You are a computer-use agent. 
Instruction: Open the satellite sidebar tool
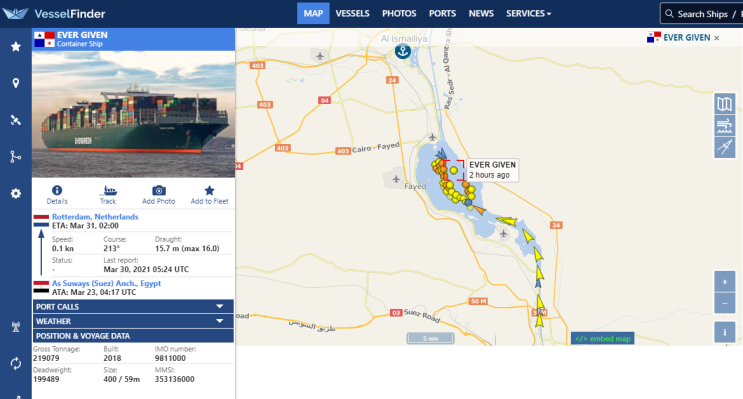tap(16, 120)
